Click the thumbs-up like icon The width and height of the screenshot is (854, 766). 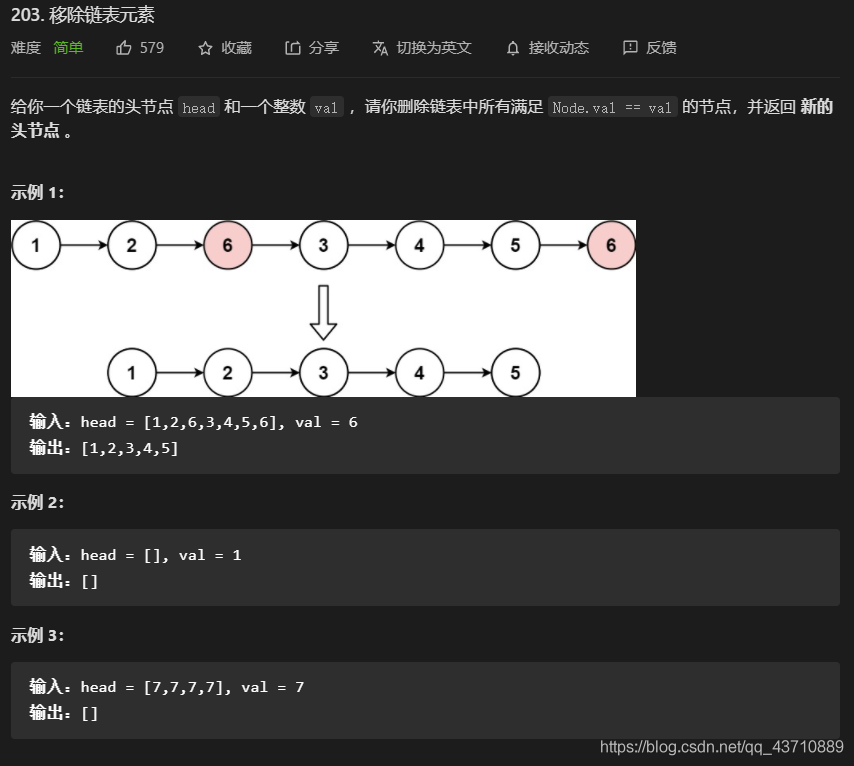click(x=124, y=48)
